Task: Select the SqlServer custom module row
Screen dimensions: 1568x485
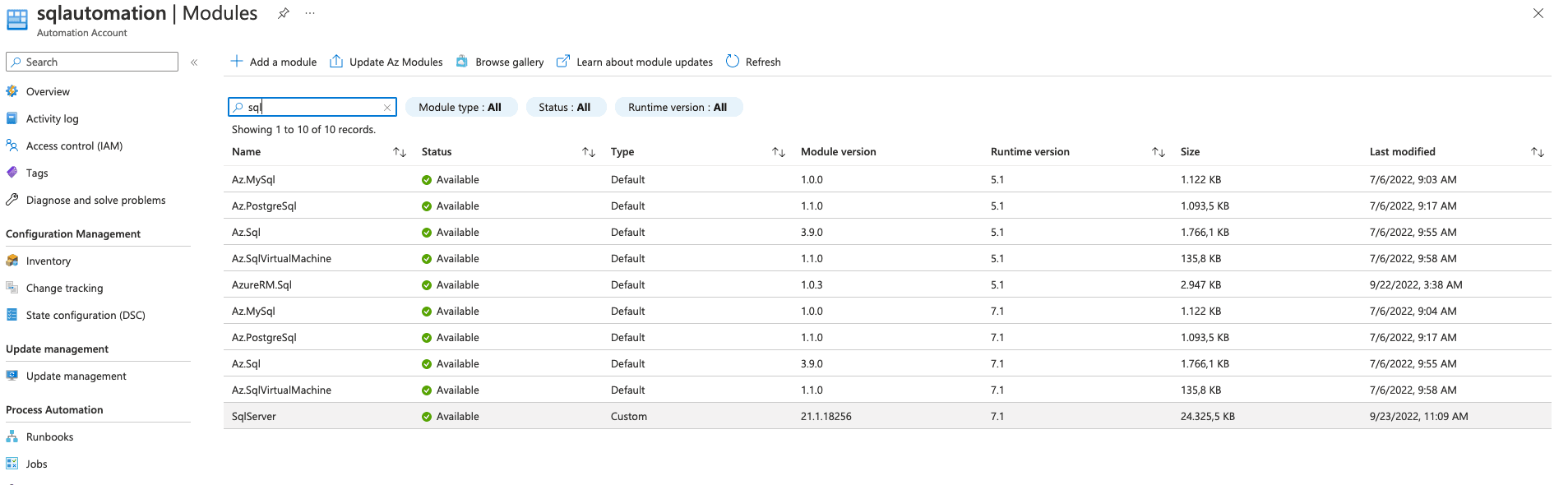Action: click(x=254, y=417)
